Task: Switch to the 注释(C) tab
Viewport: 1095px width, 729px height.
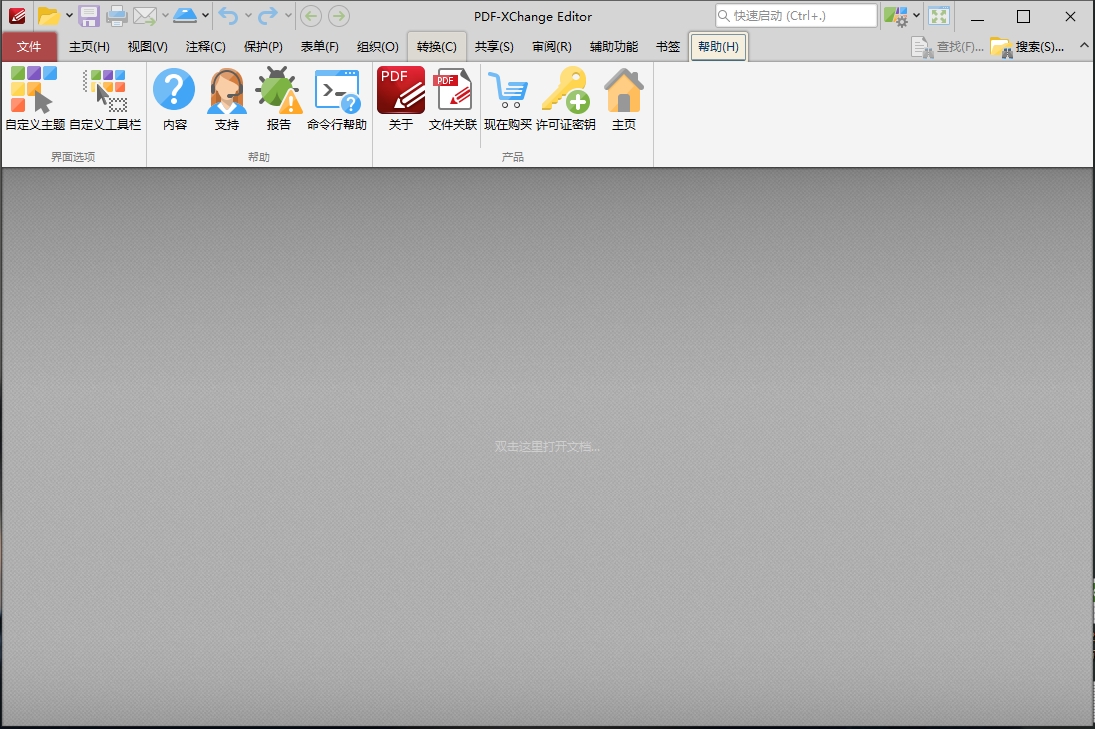Action: pyautogui.click(x=205, y=47)
